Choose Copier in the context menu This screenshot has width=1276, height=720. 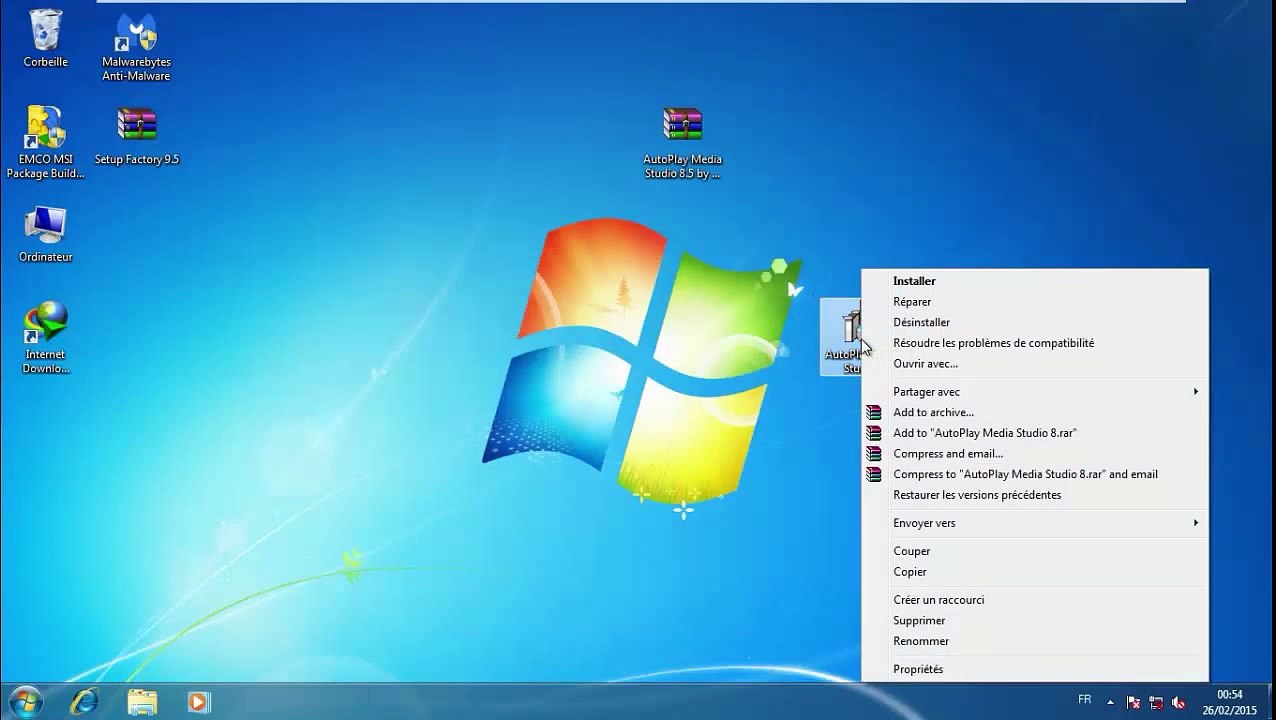coord(1035,572)
